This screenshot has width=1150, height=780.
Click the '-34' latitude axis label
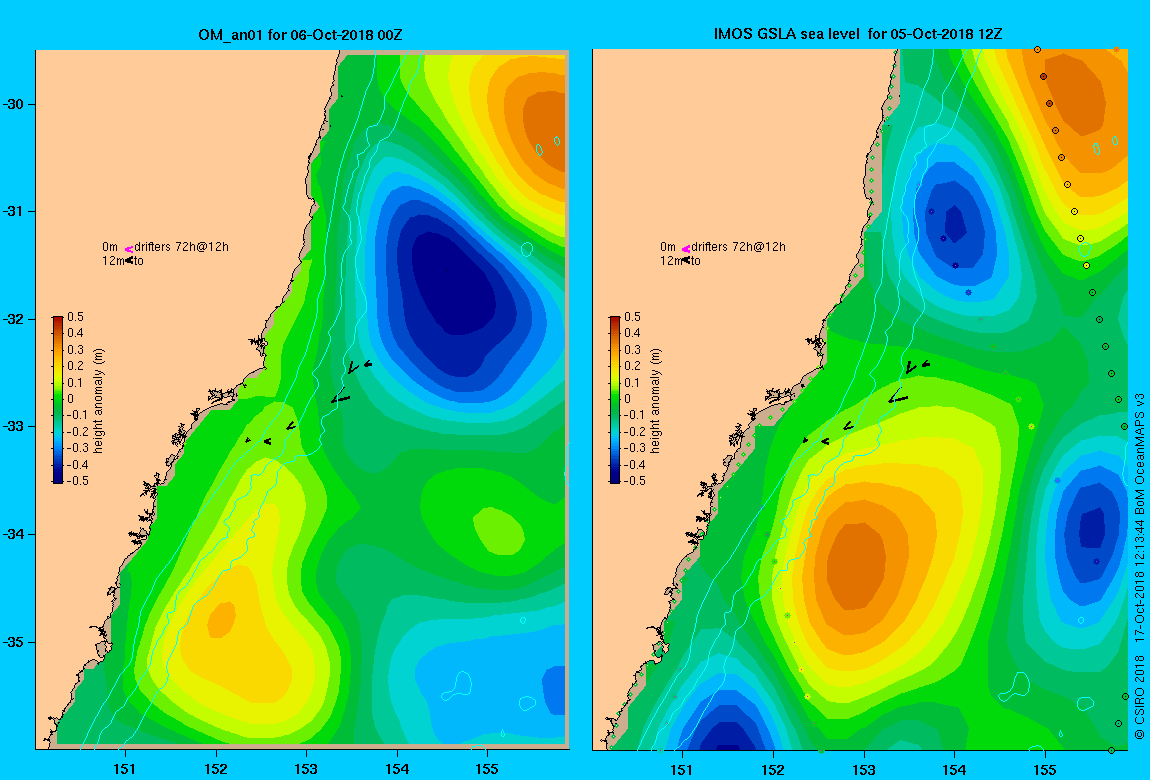(13, 534)
